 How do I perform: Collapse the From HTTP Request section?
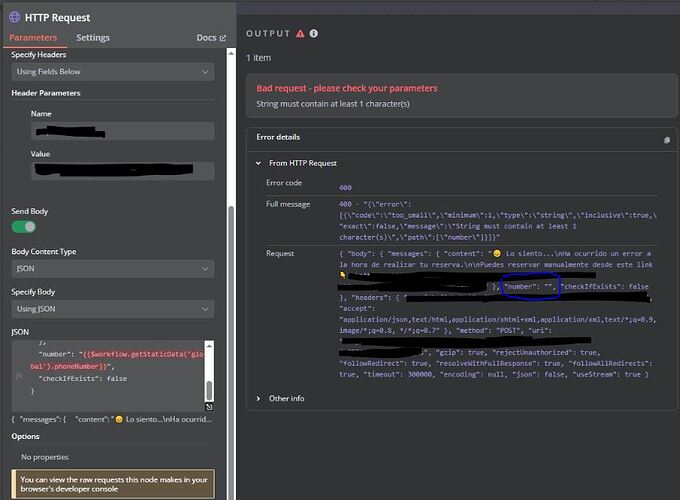pyautogui.click(x=258, y=163)
